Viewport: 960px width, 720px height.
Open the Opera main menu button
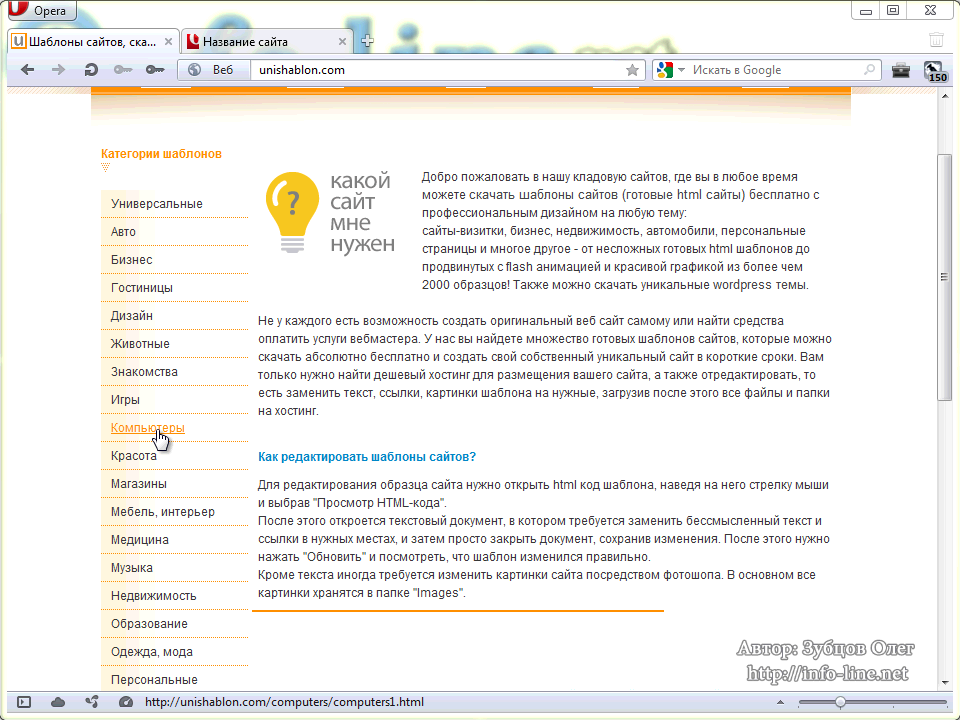(x=40, y=11)
